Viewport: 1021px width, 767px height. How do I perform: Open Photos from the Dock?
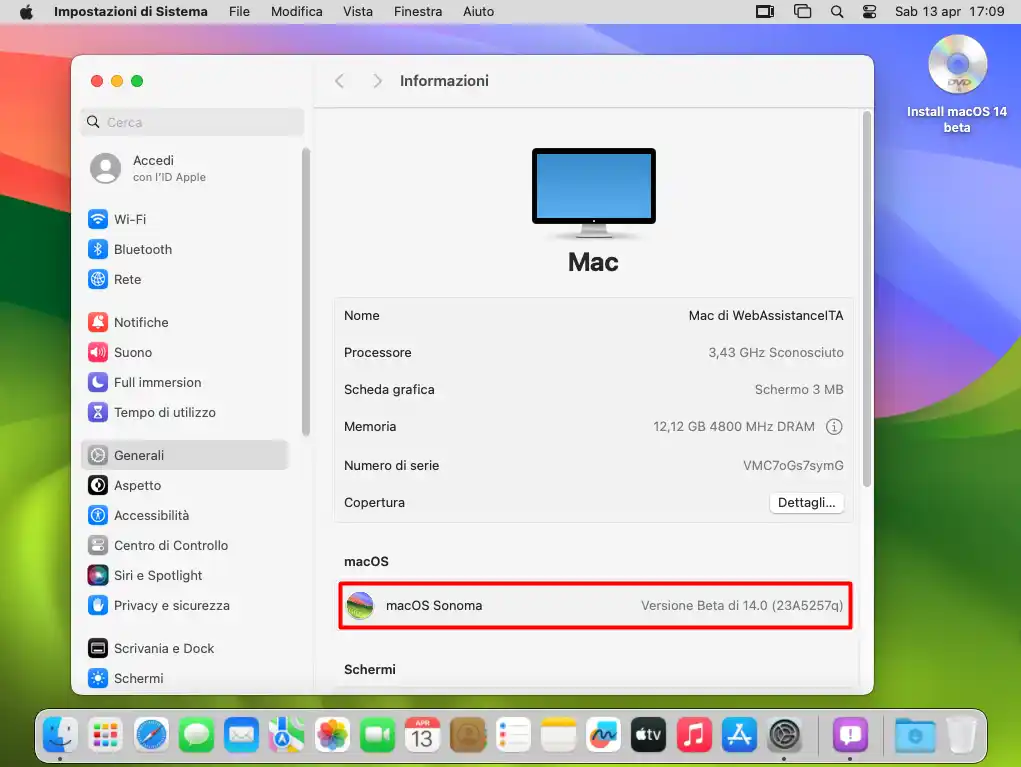332,735
